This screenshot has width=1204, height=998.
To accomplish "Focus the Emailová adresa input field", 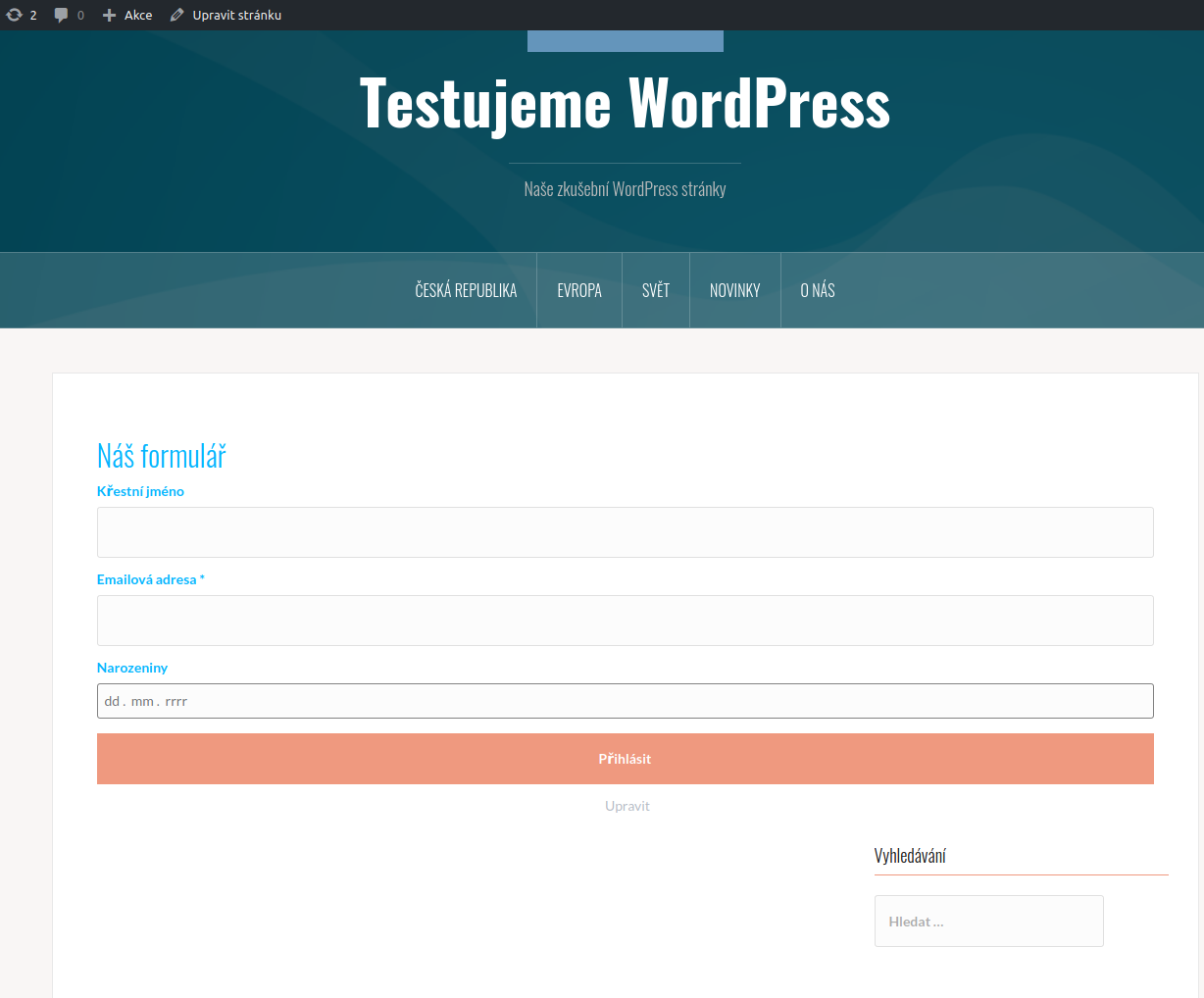I will [x=626, y=621].
